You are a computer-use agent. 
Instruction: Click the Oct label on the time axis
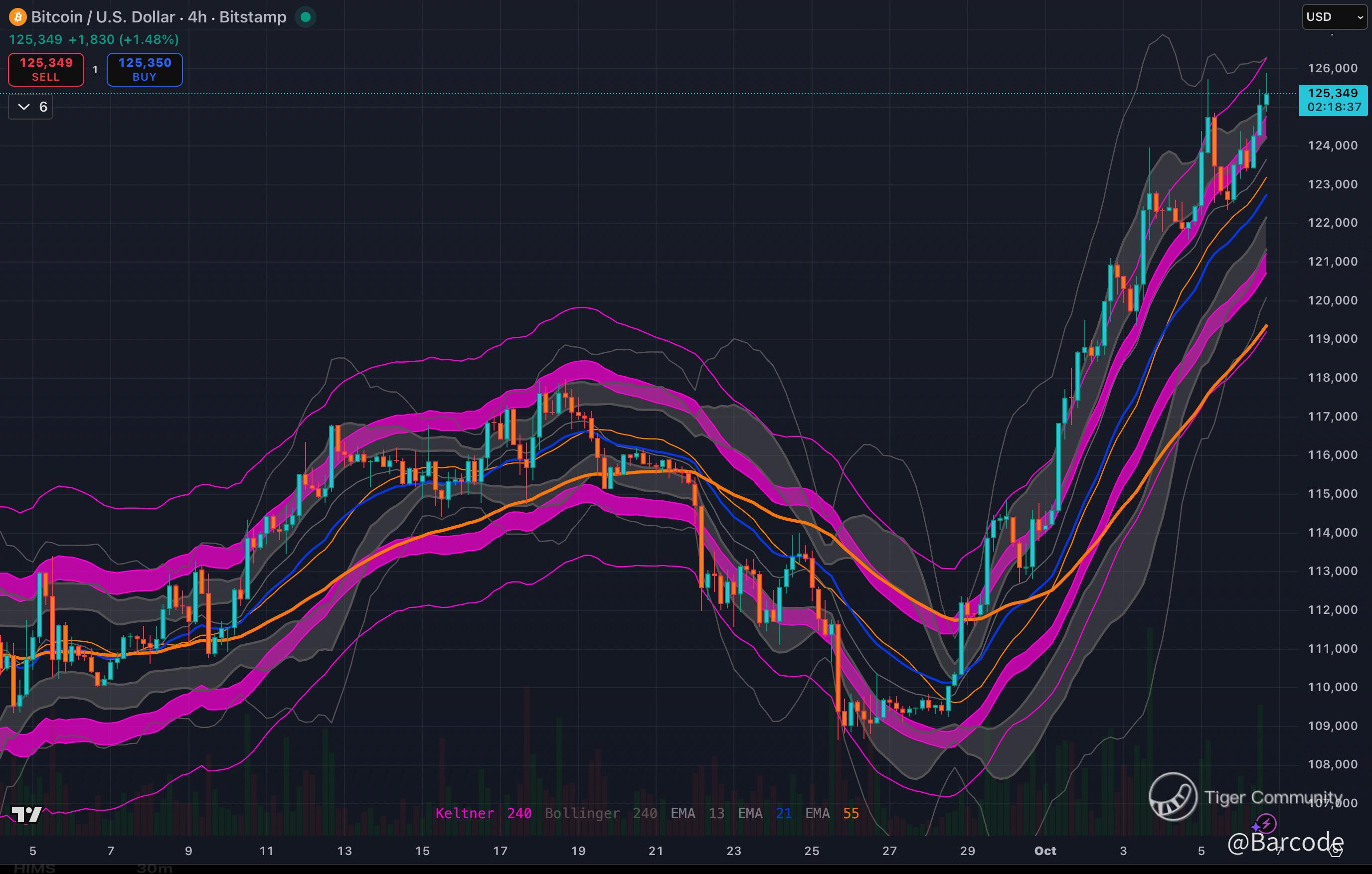[1045, 851]
